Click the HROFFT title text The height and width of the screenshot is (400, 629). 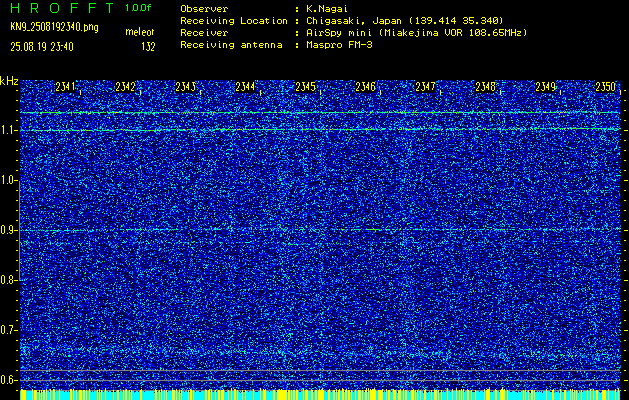pyautogui.click(x=62, y=8)
